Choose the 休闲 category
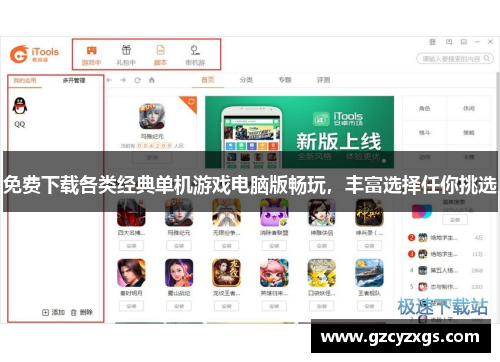The width and height of the screenshot is (500, 362). point(469,108)
